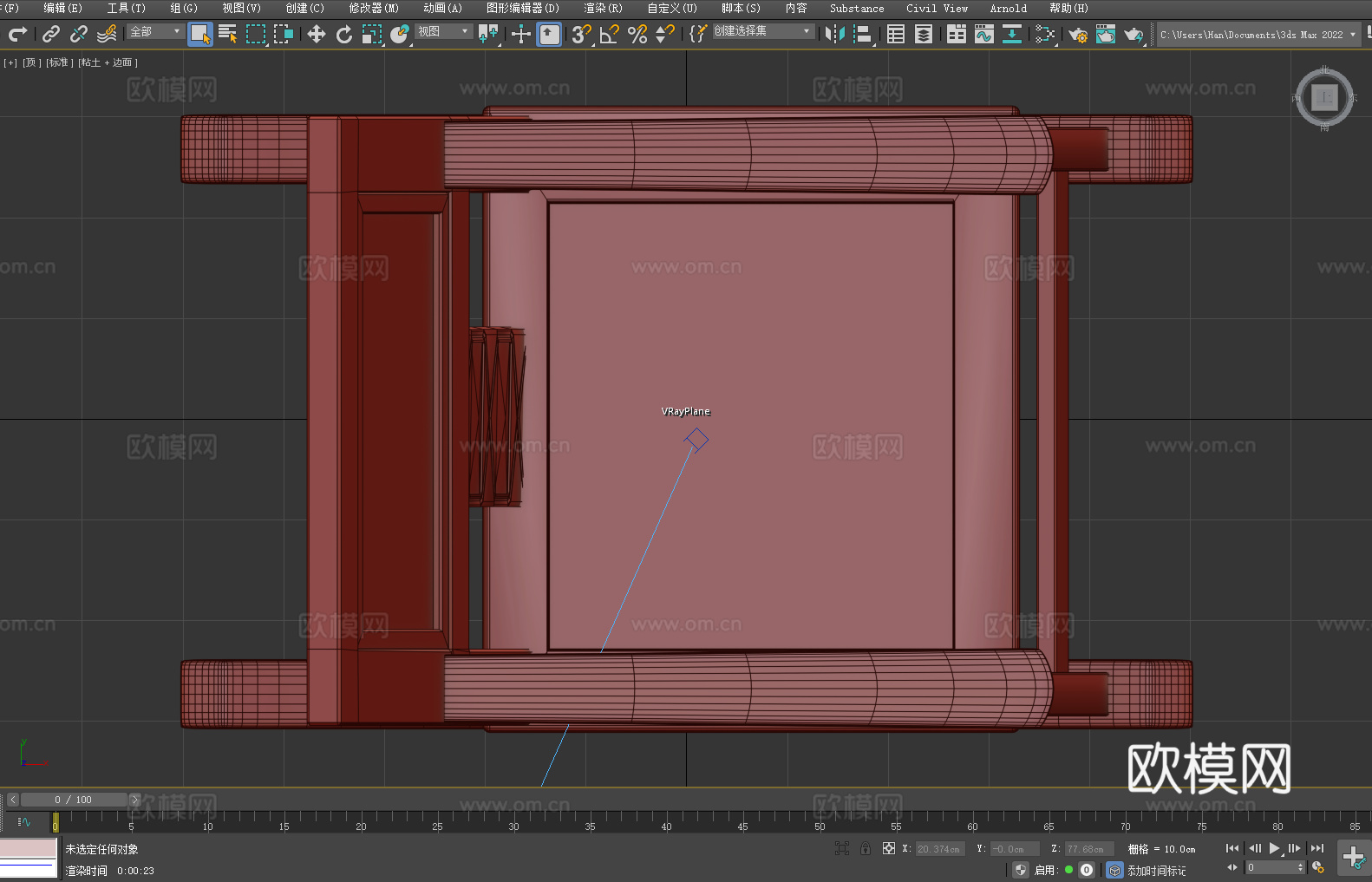Open Render Setup teapot icon
1372x882 pixels.
[1078, 34]
